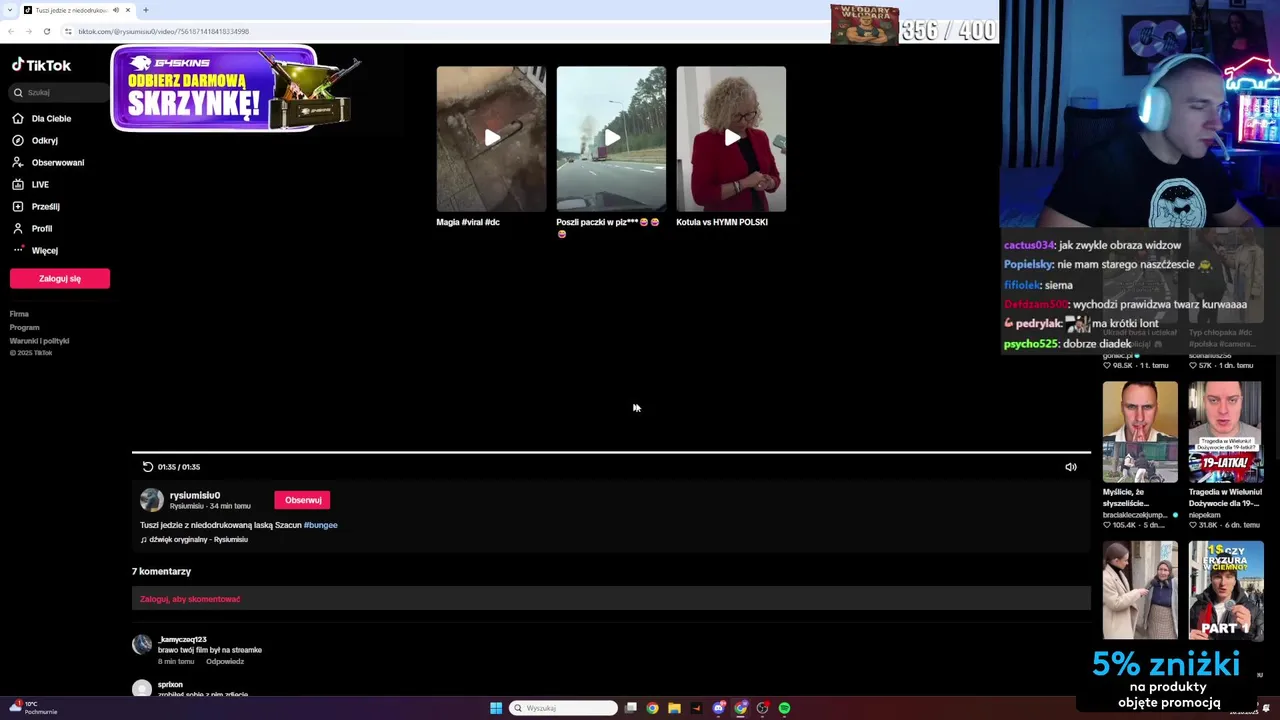Viewport: 1280px width, 720px height.
Task: Open the niepekam author link
Action: tap(1204, 515)
